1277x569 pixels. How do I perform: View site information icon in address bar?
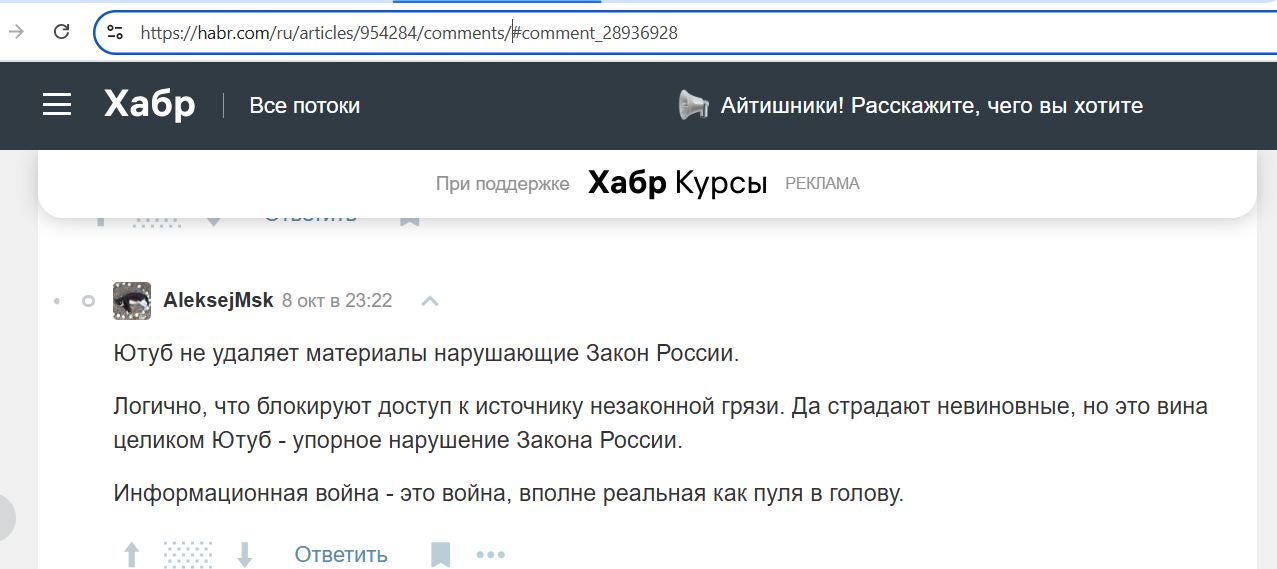[115, 32]
